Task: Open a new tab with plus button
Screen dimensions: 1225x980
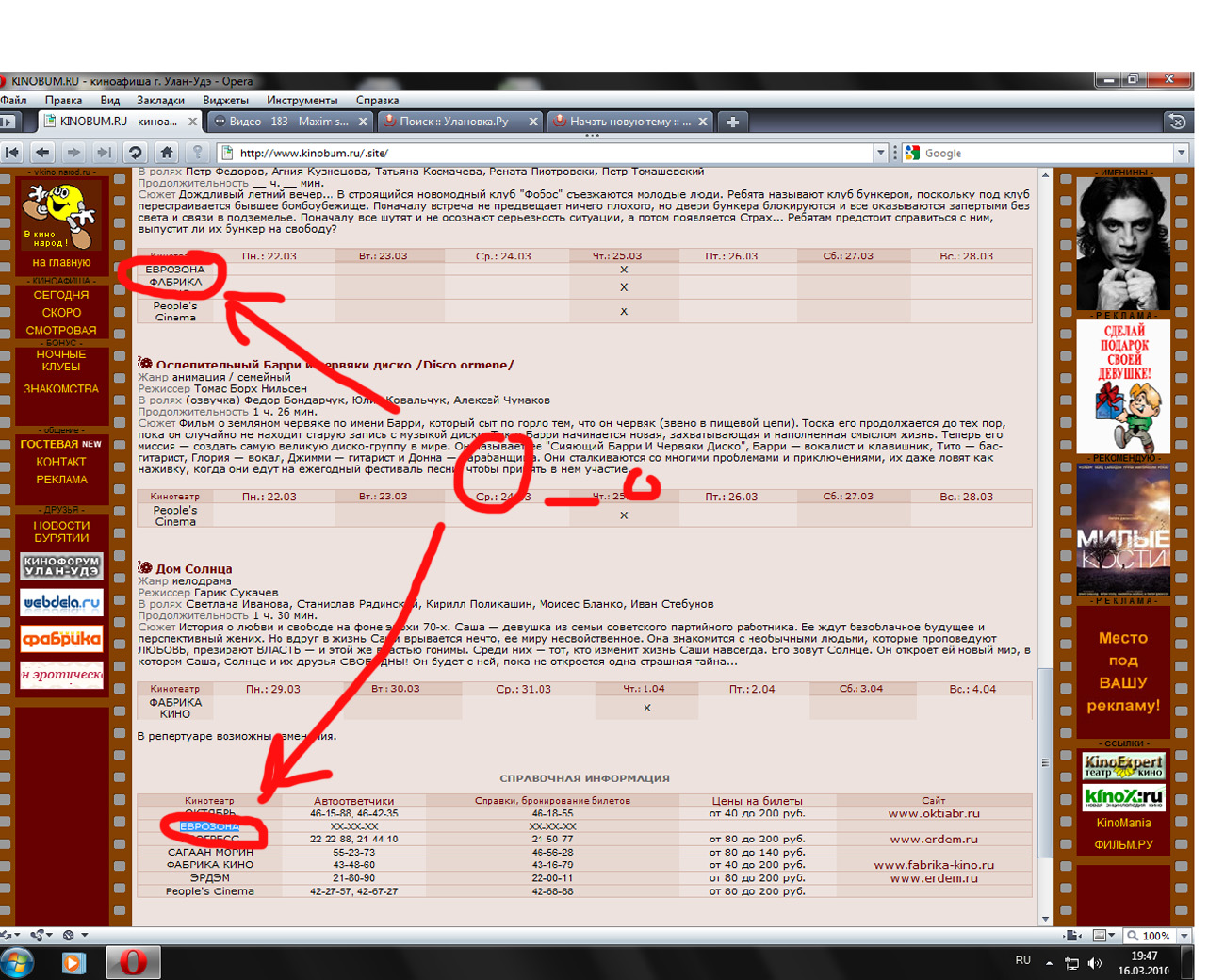Action: point(732,122)
